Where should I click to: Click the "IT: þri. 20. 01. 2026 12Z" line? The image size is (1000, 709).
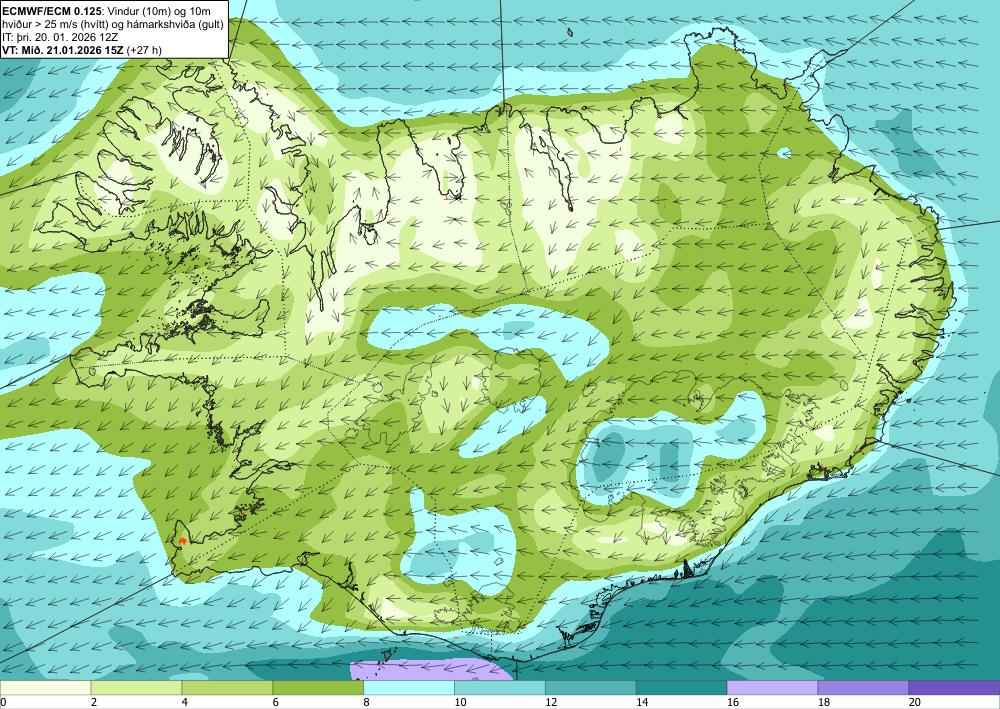coord(60,37)
